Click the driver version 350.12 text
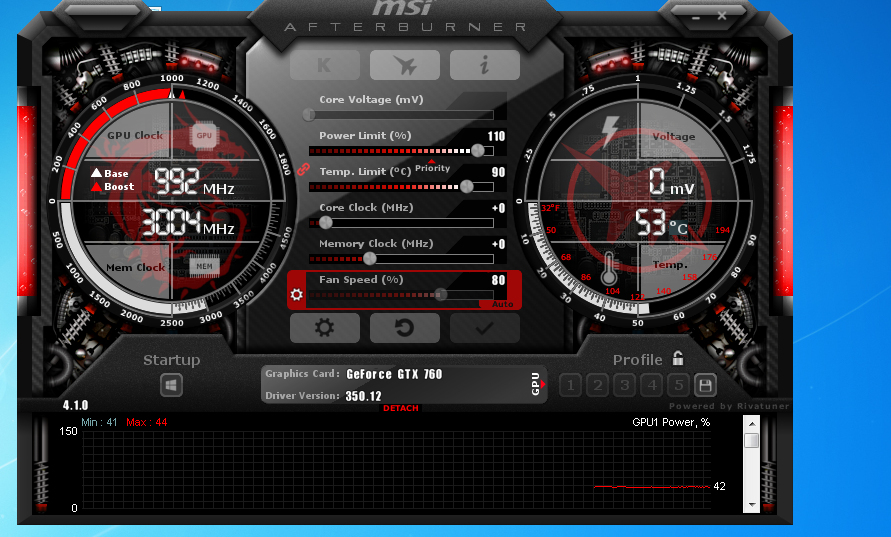 pos(363,396)
